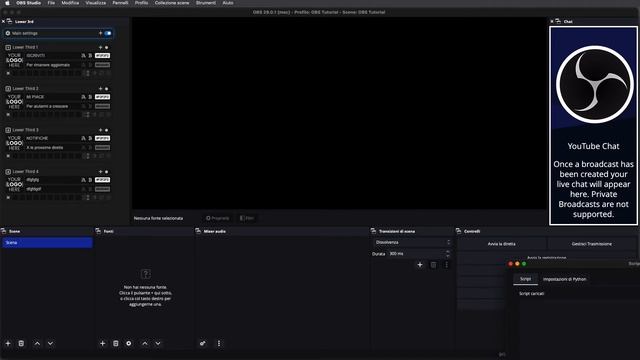640x360 pixels.
Task: Undock the Scene panel via its dock icon
Action: 3,231
